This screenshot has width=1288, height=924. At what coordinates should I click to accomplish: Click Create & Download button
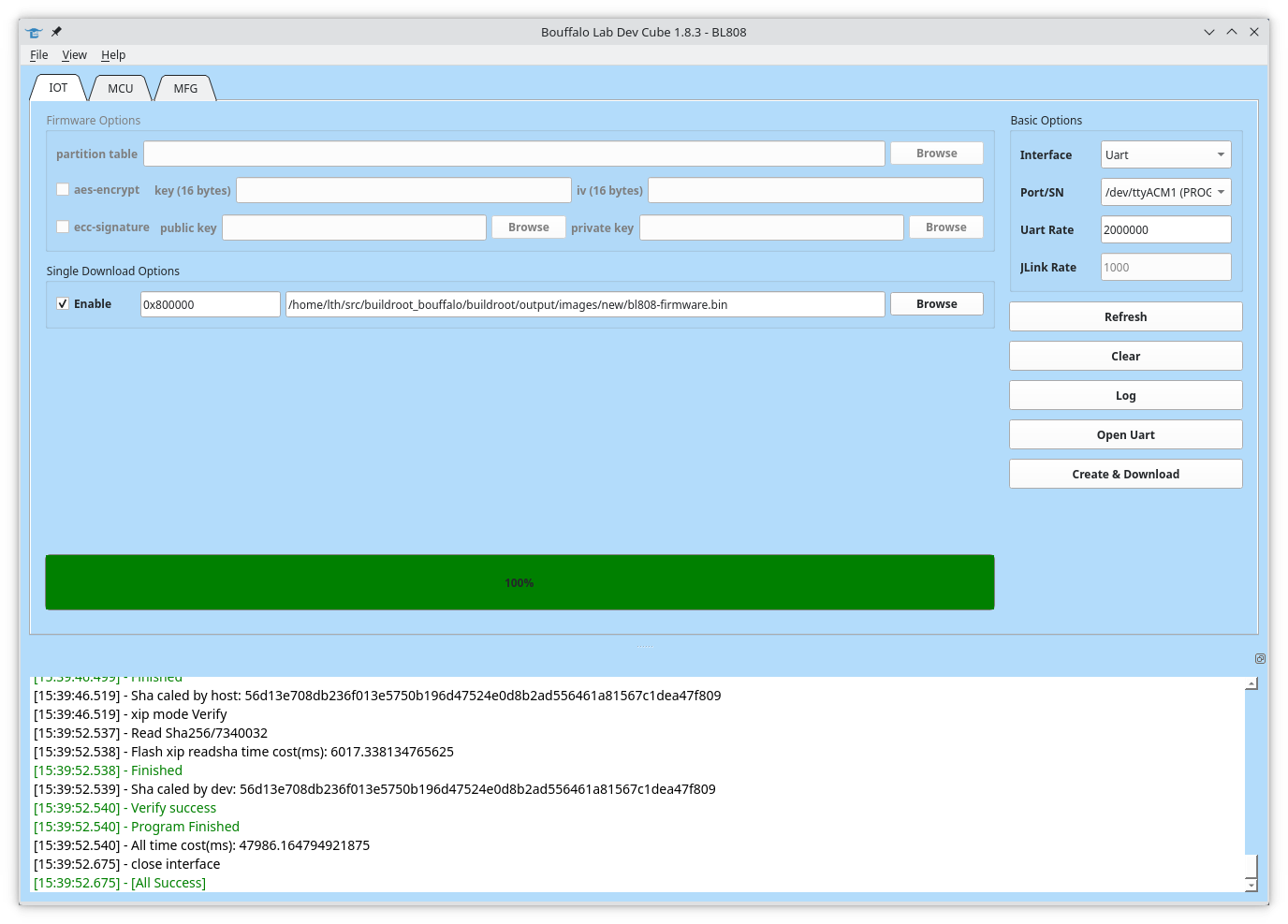pos(1125,474)
